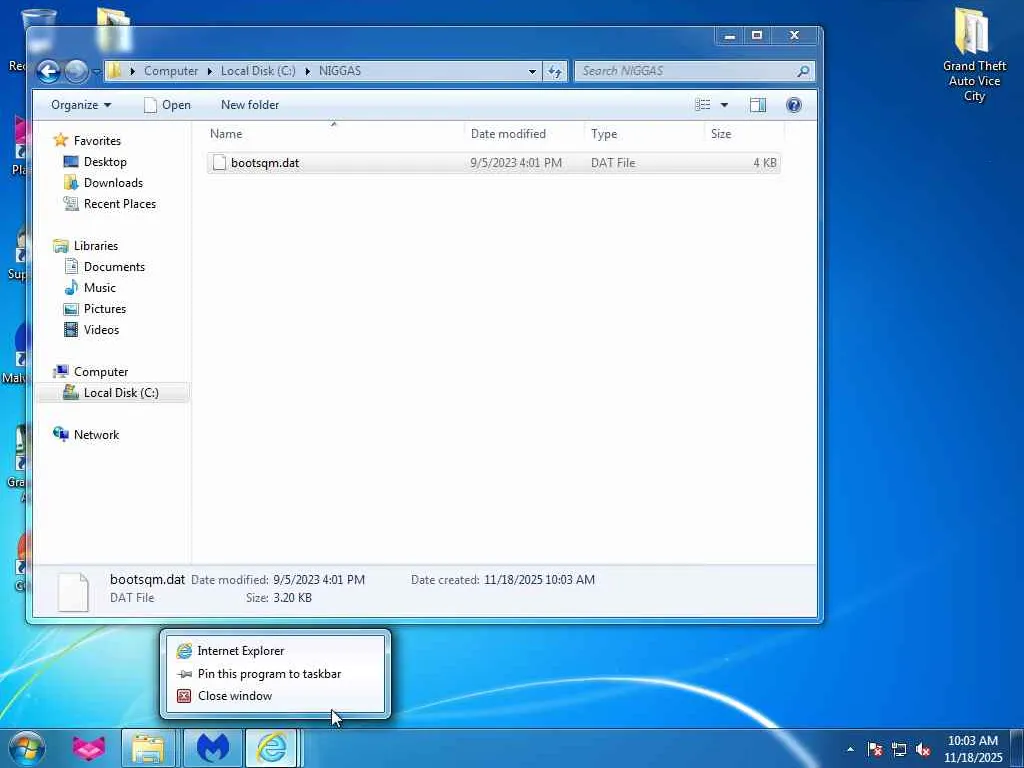
Task: Open the More options arrow next to views
Action: click(x=724, y=104)
